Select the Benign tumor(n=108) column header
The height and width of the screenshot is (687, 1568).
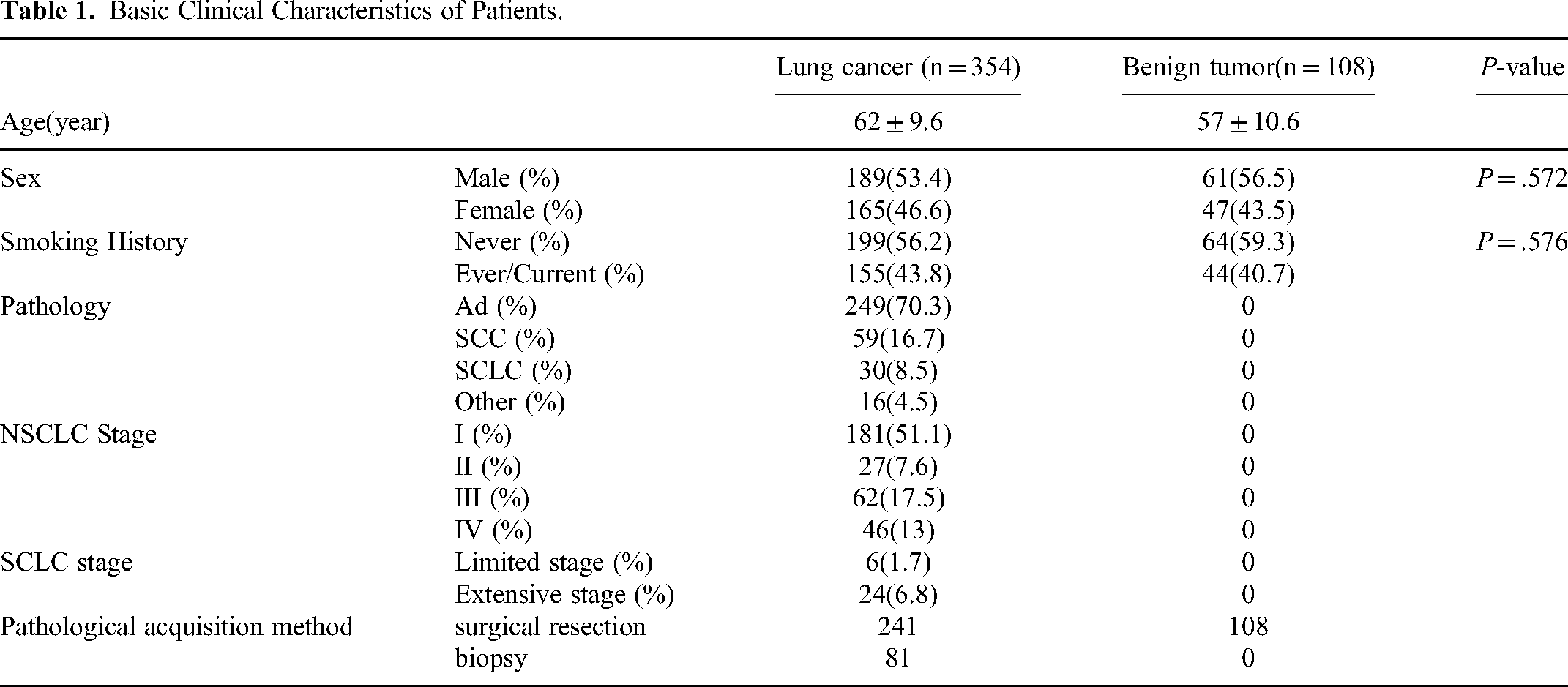(1248, 68)
